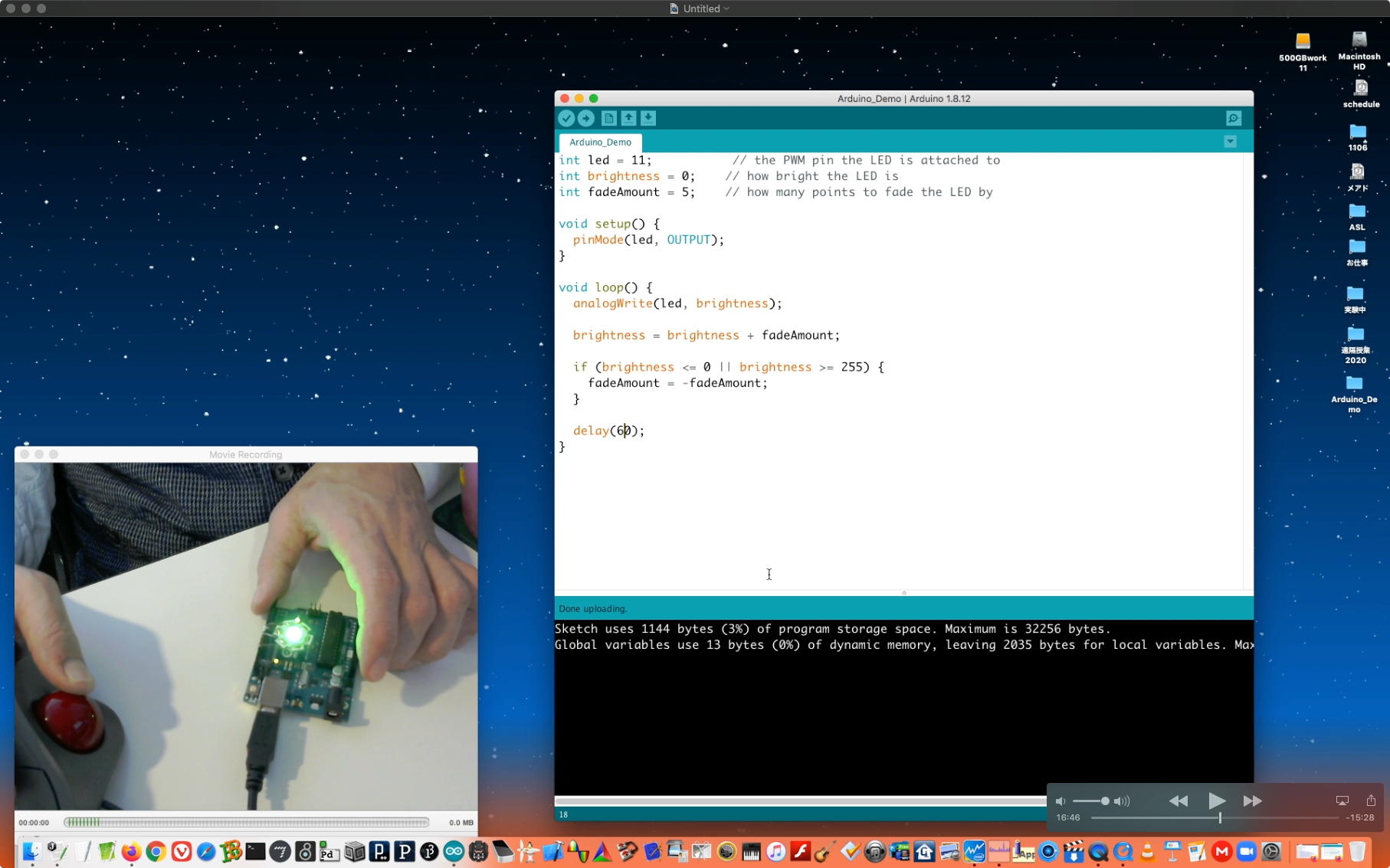Click 'pinMode(led, OUTPUT);' in the editor
Image resolution: width=1390 pixels, height=868 pixels.
(648, 240)
